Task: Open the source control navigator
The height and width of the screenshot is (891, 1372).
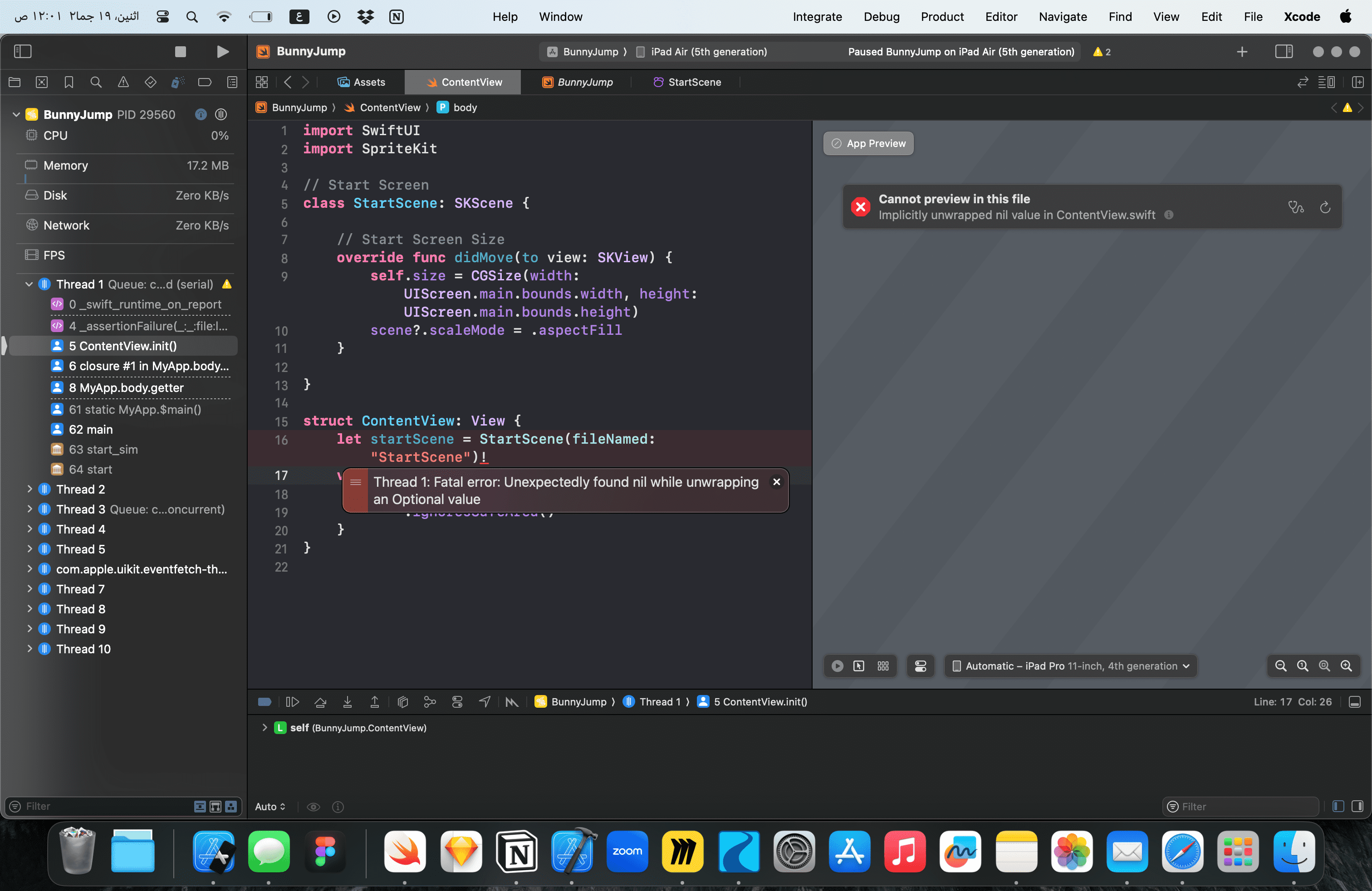Action: [x=42, y=82]
